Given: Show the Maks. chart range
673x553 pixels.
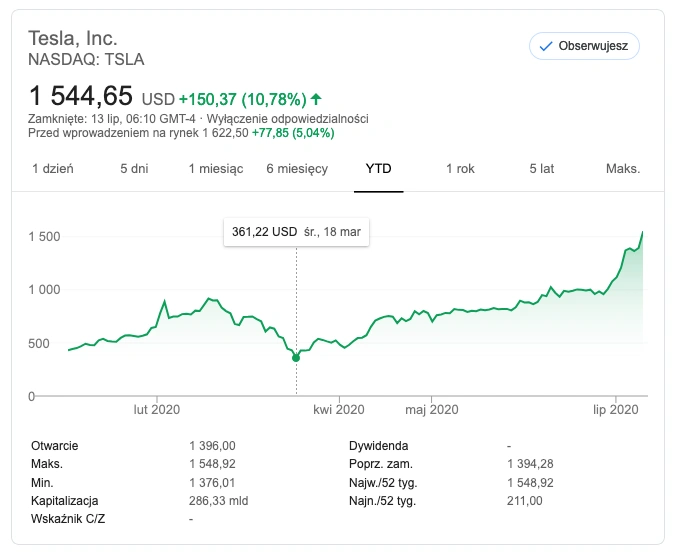Looking at the screenshot, I should pos(623,169).
